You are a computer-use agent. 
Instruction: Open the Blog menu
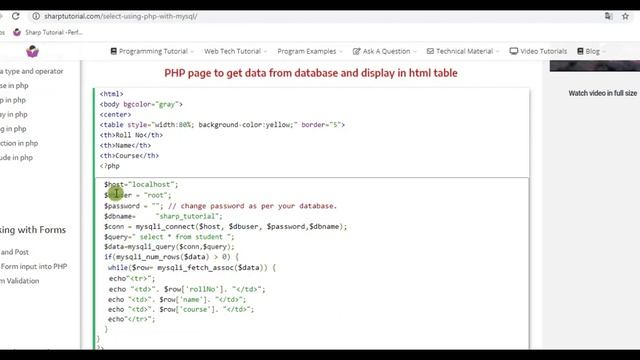(x=591, y=51)
